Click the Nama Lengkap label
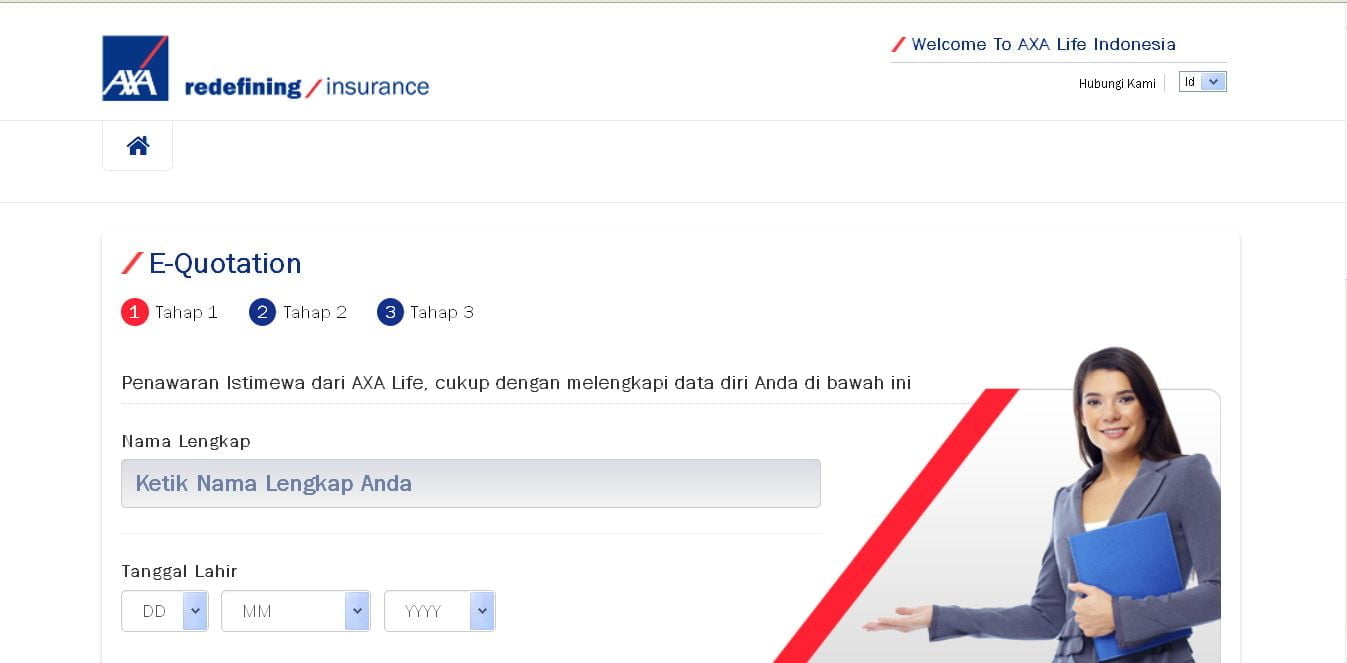The image size is (1347, 663). coord(186,441)
